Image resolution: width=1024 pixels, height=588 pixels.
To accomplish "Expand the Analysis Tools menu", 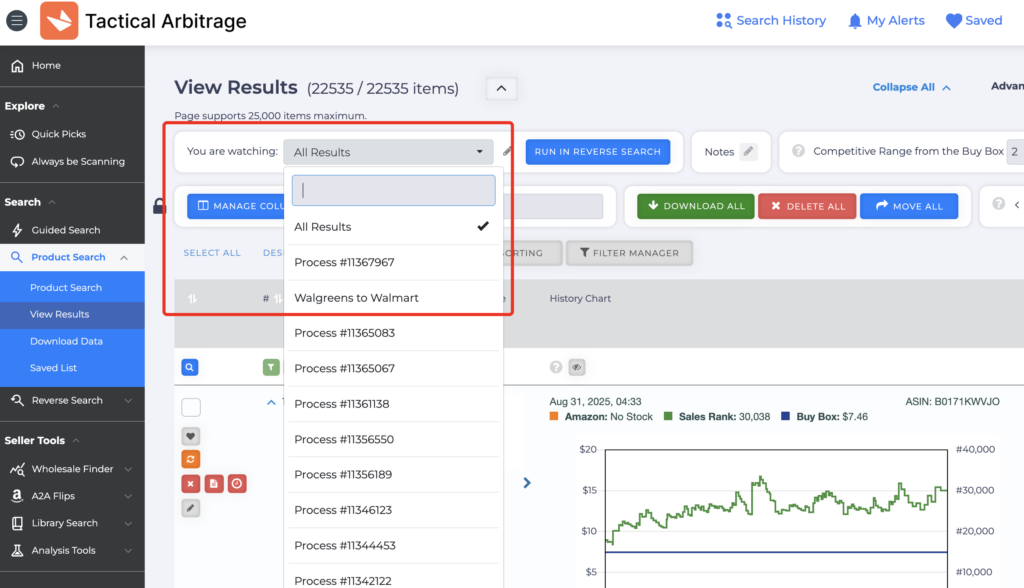I will tap(128, 551).
